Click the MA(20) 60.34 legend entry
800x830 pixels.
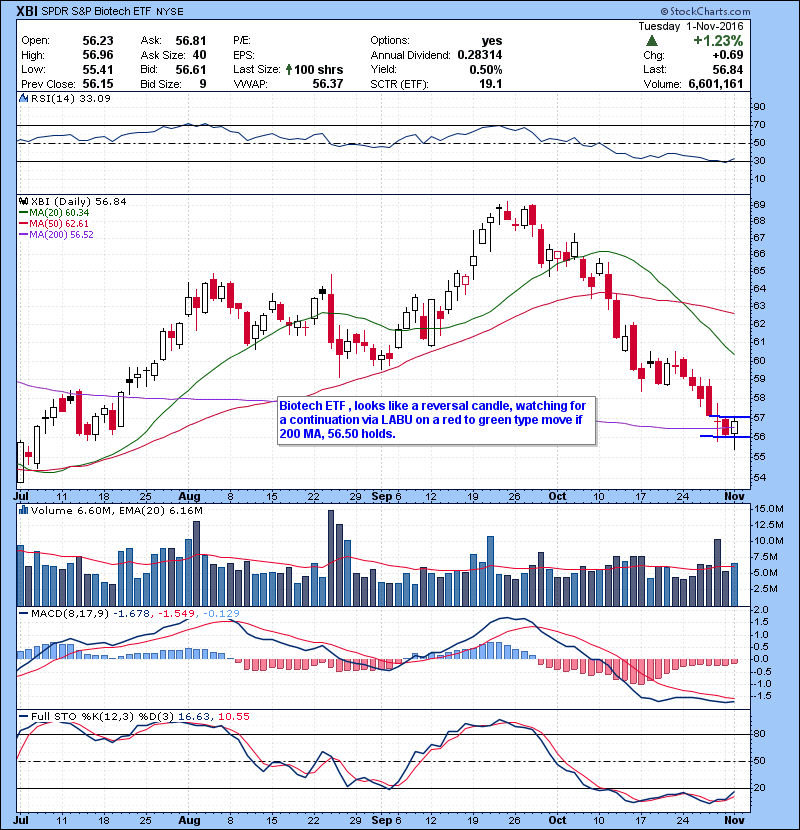pos(54,212)
